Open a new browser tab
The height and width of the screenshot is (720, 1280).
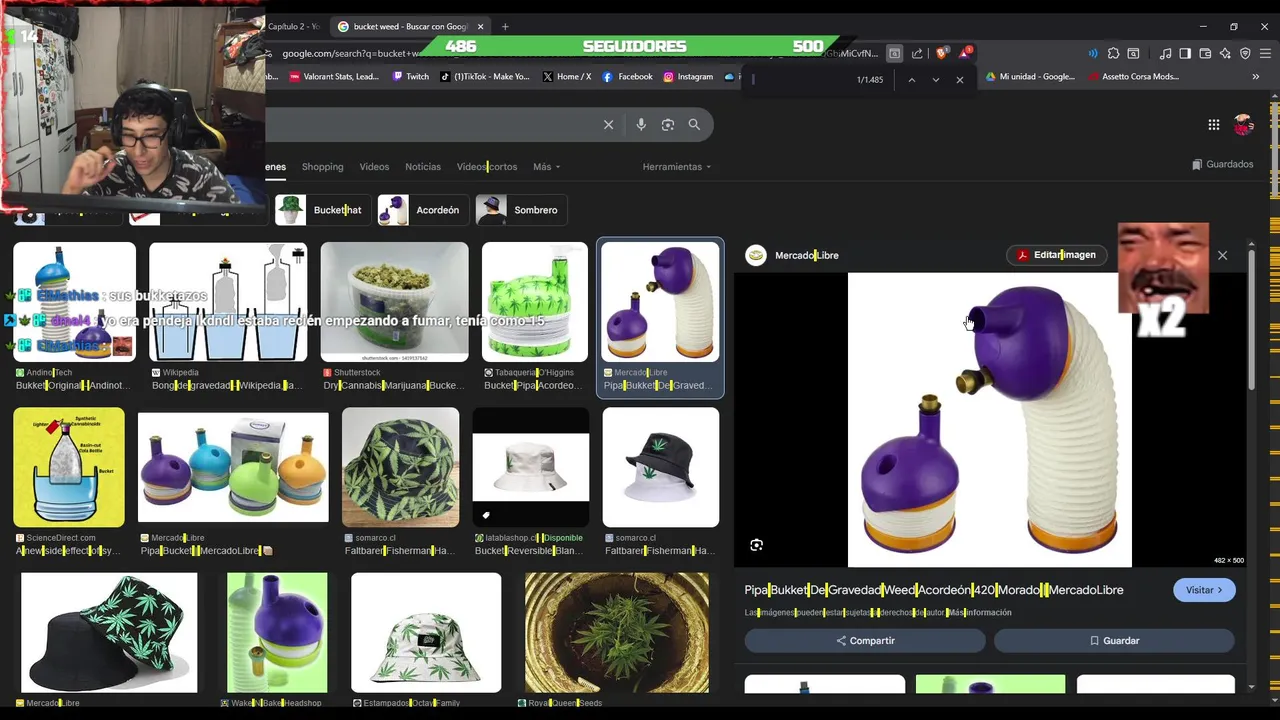point(505,26)
